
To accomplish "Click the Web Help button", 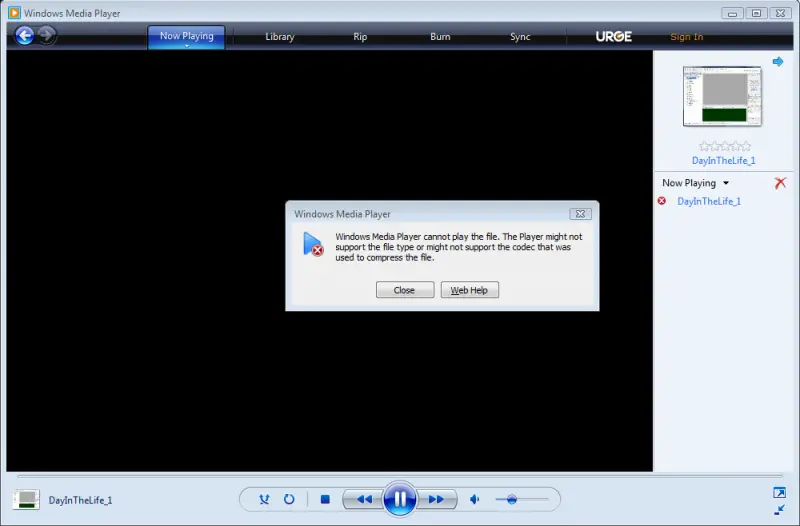I will click(x=469, y=290).
